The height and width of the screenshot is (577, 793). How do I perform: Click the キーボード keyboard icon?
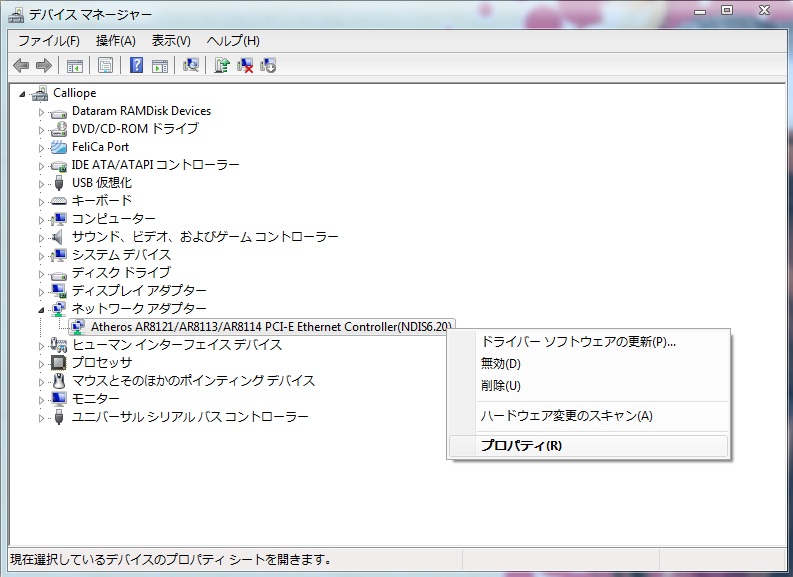tap(59, 201)
